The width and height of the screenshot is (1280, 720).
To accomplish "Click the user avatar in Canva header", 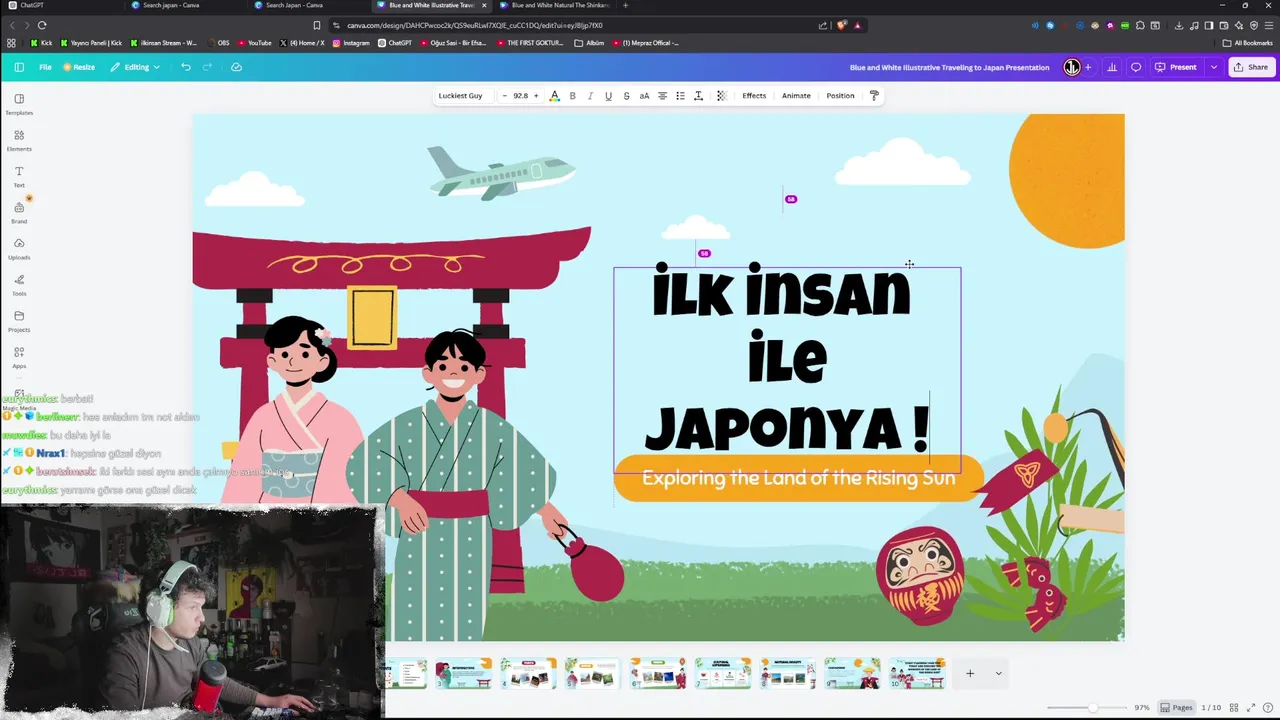I will click(x=1071, y=67).
